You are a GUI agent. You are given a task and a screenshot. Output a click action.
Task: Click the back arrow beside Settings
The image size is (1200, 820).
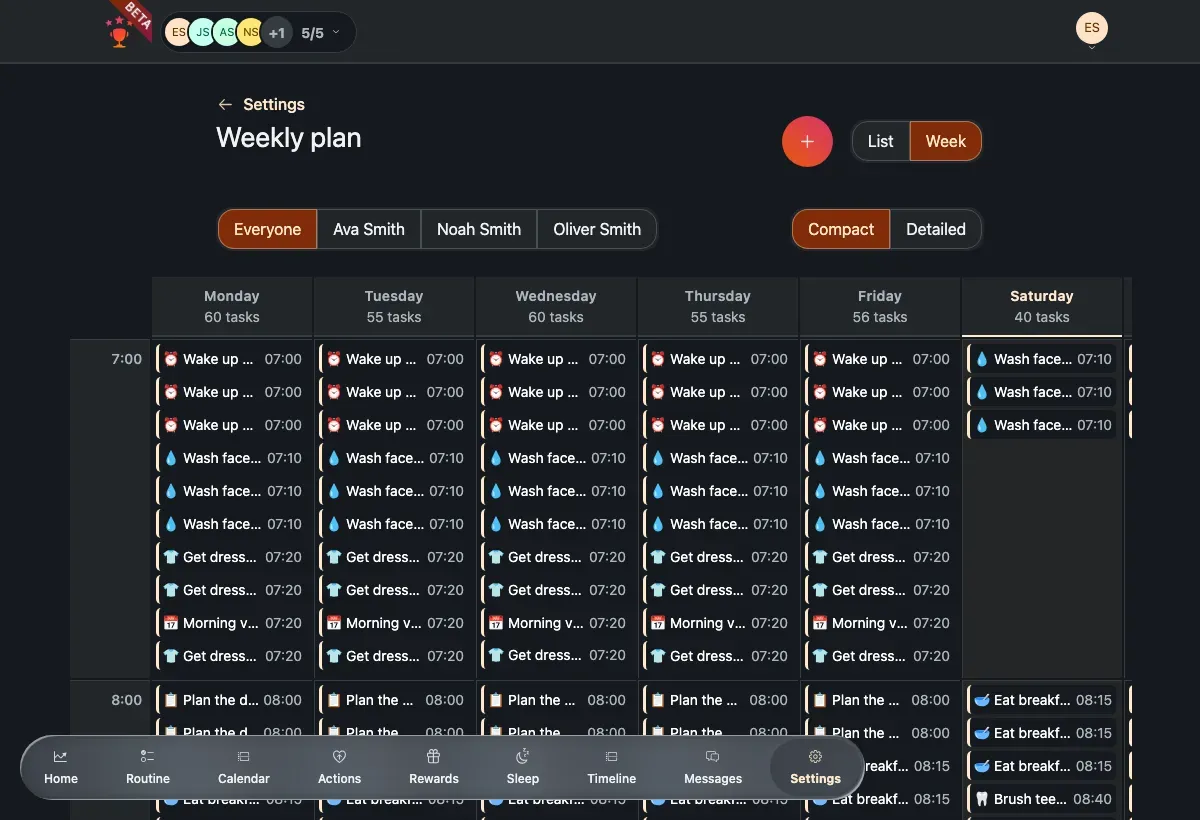pyautogui.click(x=225, y=105)
